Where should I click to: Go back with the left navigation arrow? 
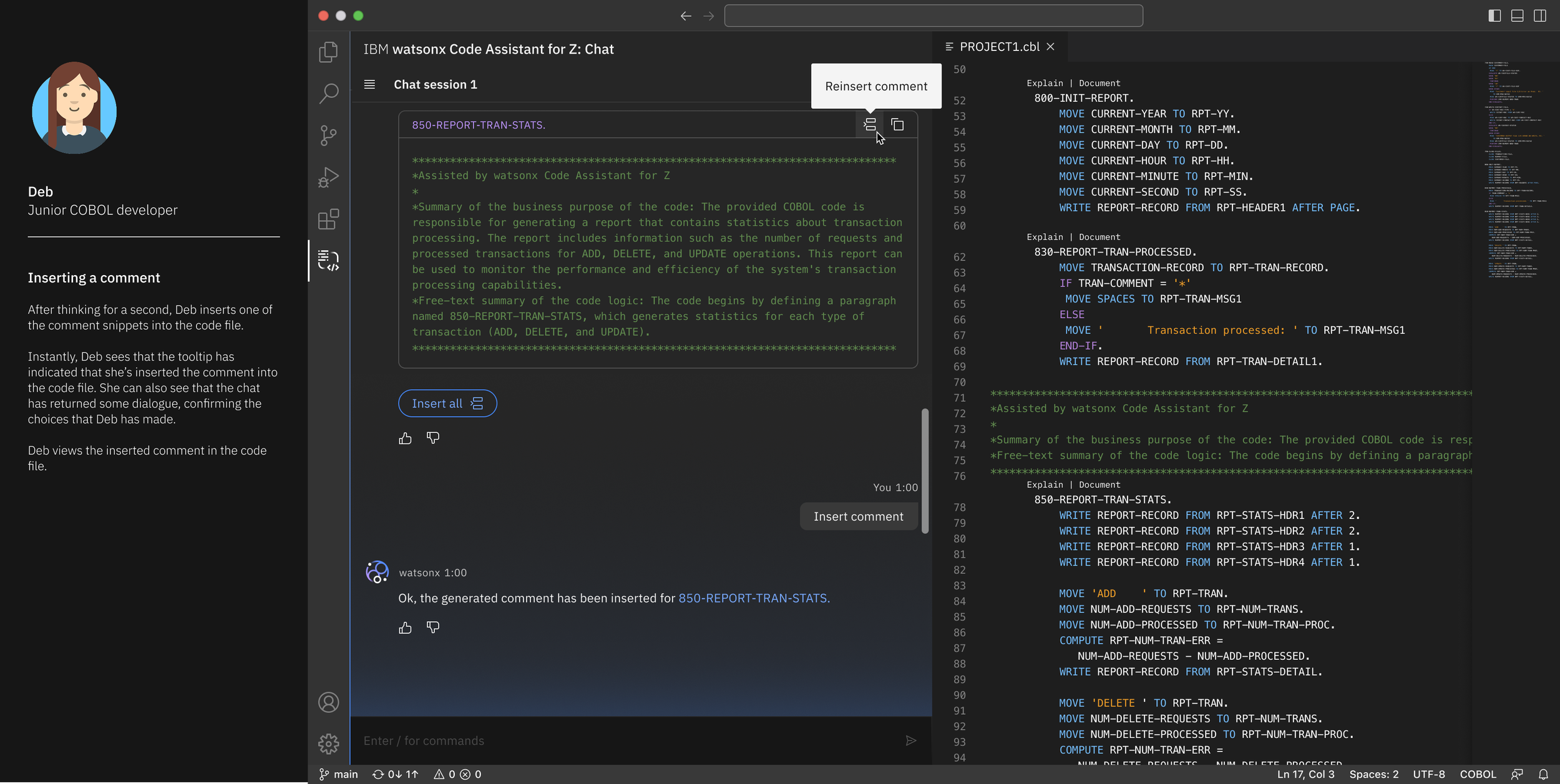click(686, 16)
